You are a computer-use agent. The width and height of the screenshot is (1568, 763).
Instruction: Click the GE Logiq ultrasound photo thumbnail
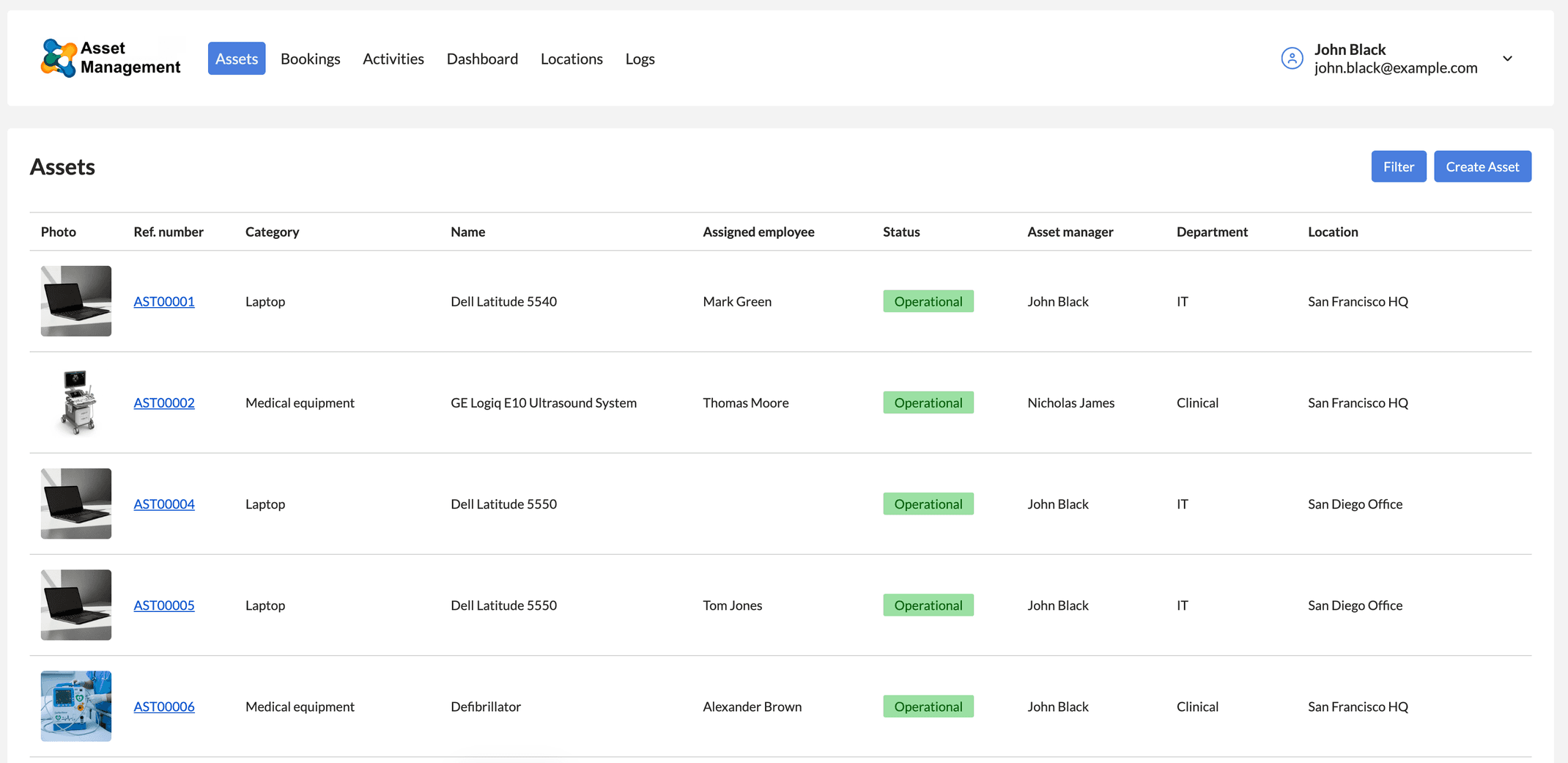[75, 402]
